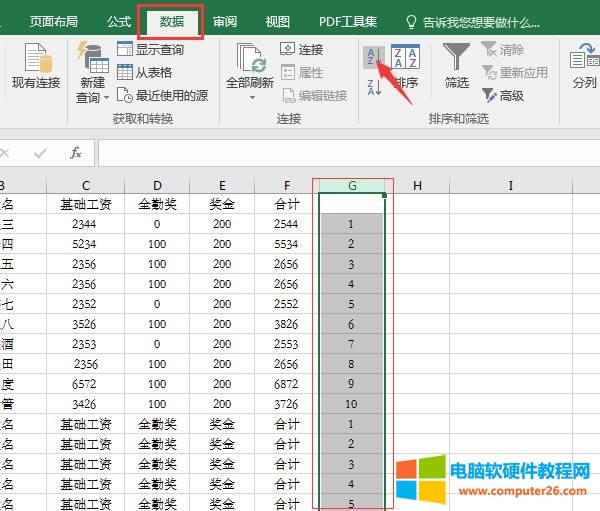Open the Formulas (公式) tab
600x511 pixels.
tap(118, 21)
